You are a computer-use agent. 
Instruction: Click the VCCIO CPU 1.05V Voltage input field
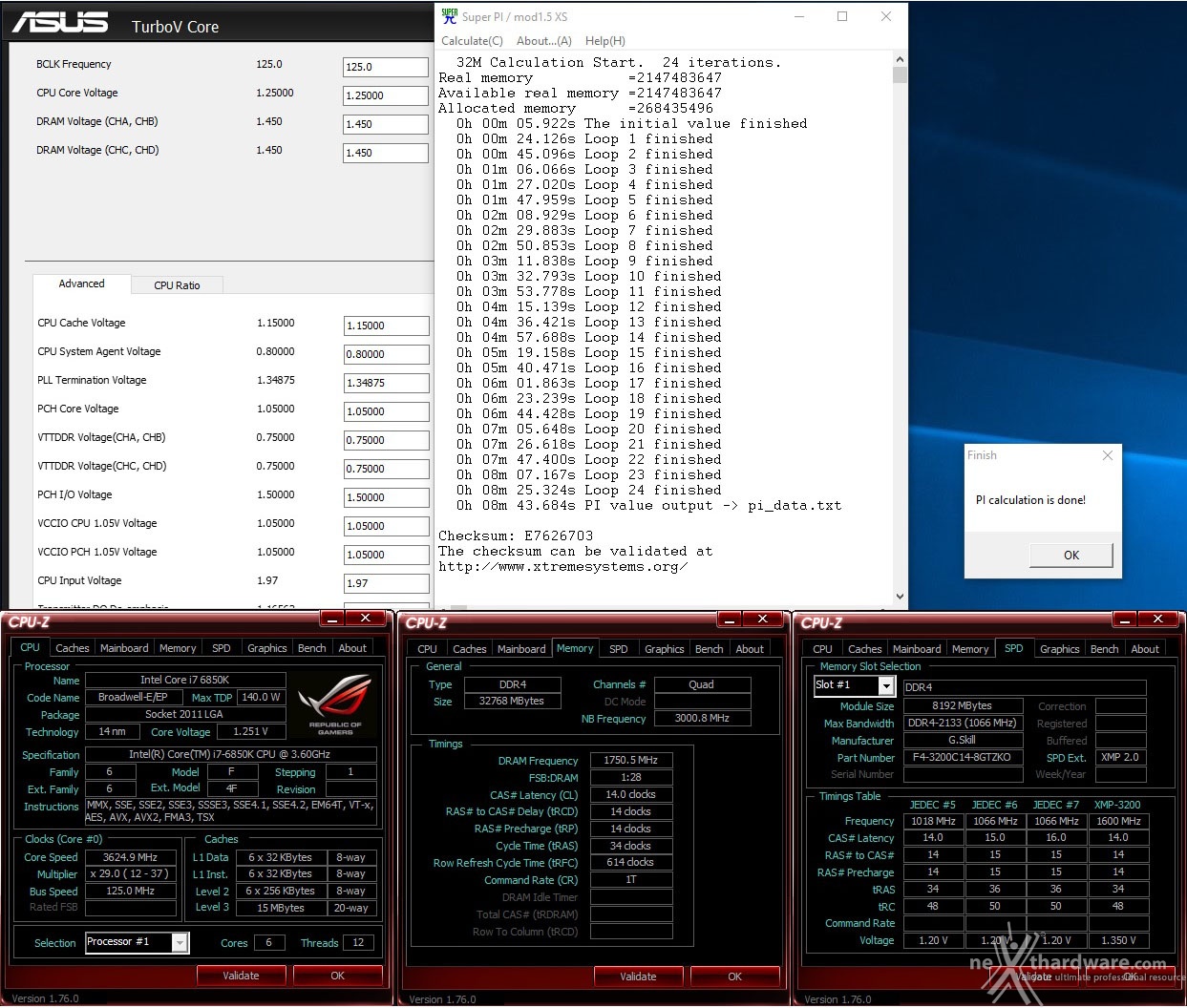pyautogui.click(x=386, y=526)
